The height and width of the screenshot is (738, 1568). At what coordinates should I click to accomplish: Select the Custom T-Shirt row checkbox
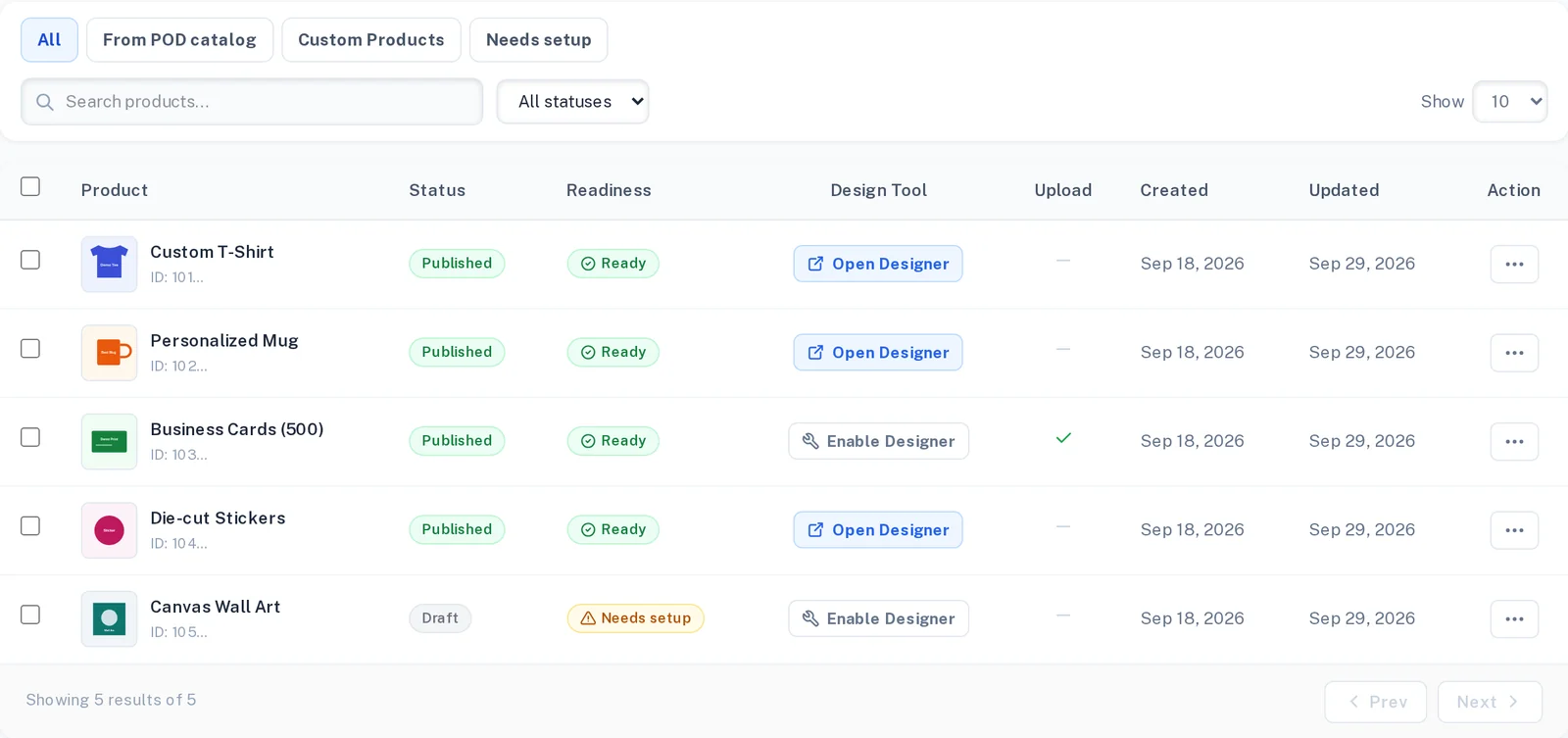tap(30, 260)
